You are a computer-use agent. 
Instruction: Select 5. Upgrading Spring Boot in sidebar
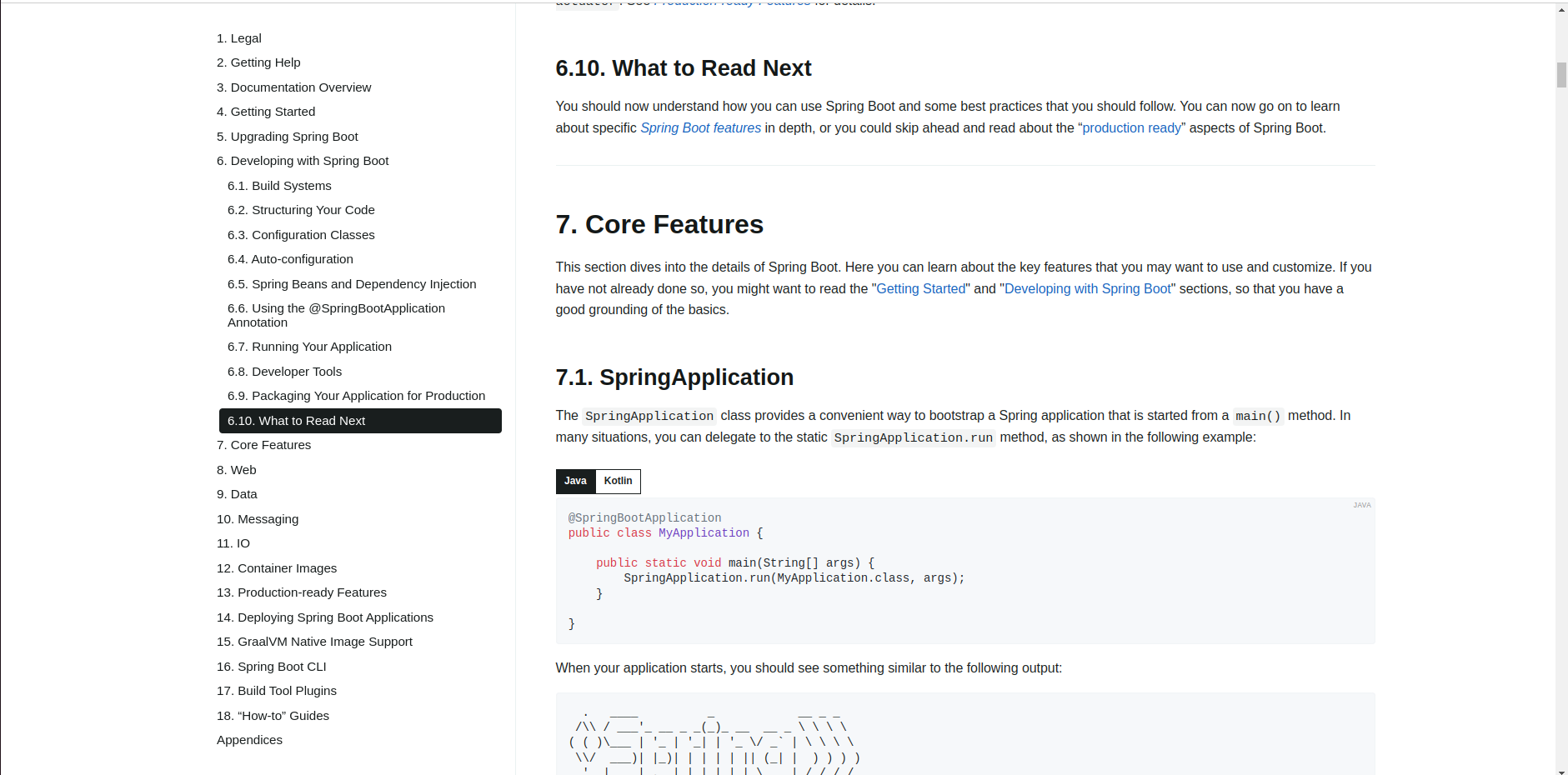pyautogui.click(x=287, y=137)
